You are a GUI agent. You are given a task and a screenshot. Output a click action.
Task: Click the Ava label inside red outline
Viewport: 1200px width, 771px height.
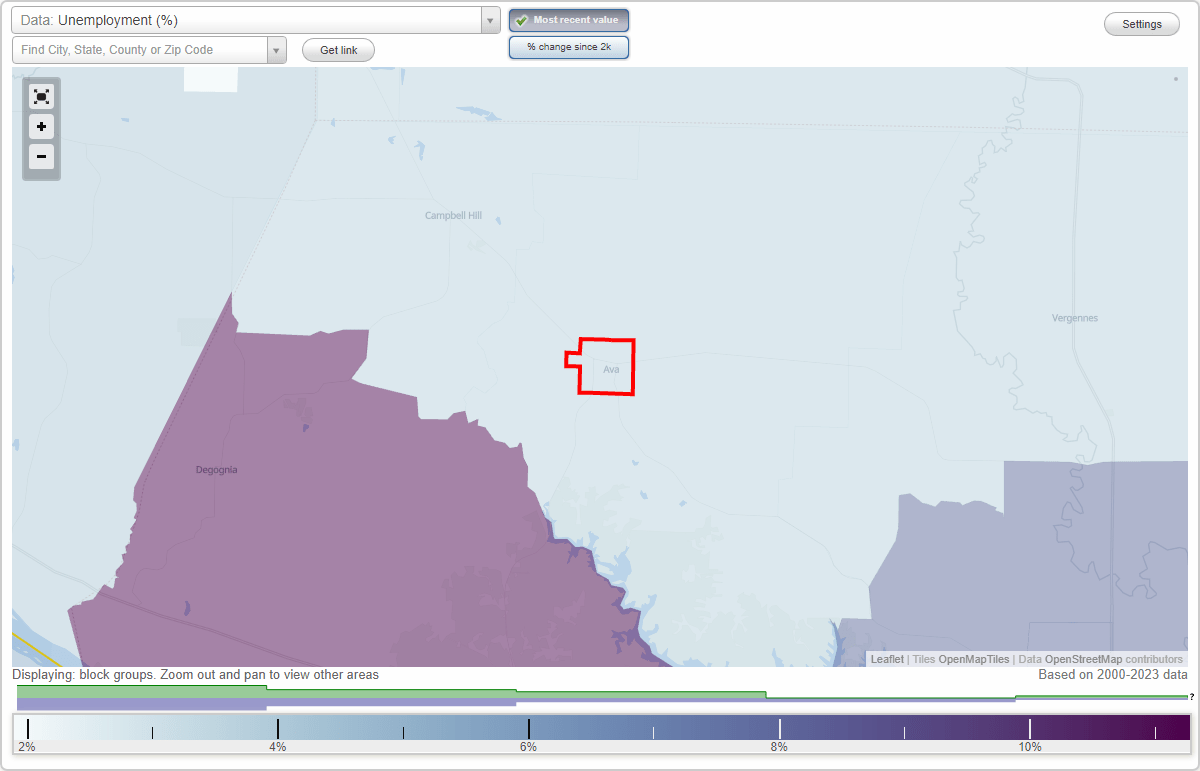coord(611,369)
